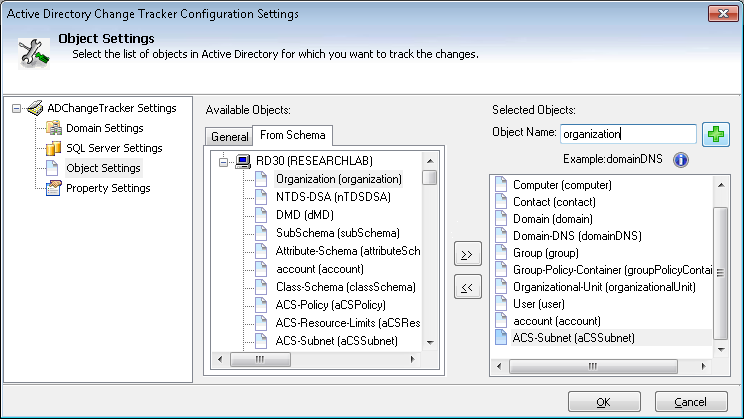Switch to the General tab
This screenshot has width=744, height=419.
(x=230, y=137)
